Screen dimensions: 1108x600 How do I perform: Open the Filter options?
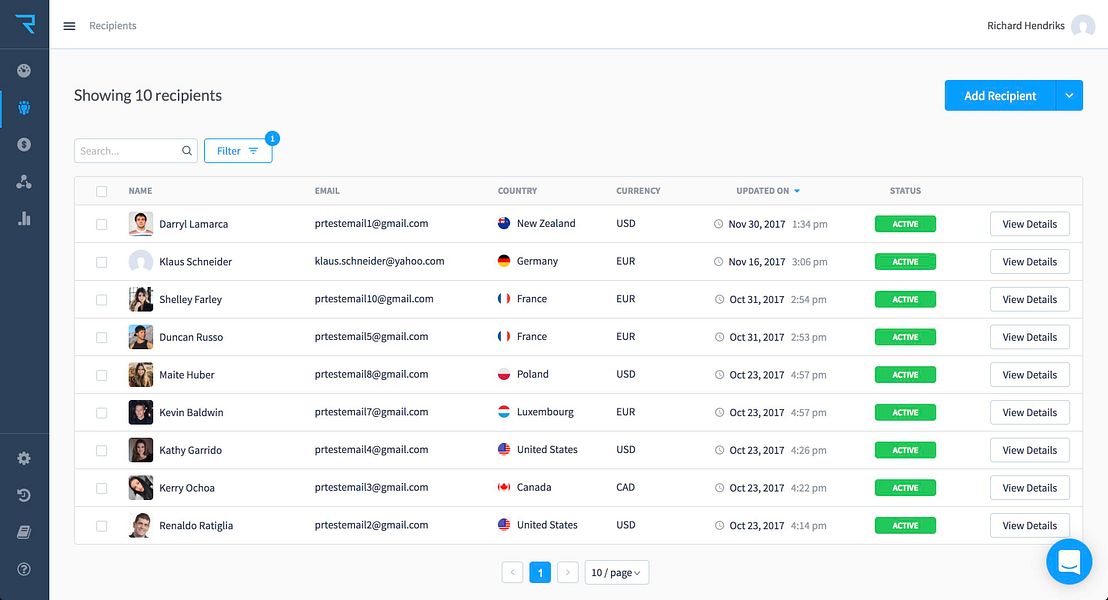238,151
